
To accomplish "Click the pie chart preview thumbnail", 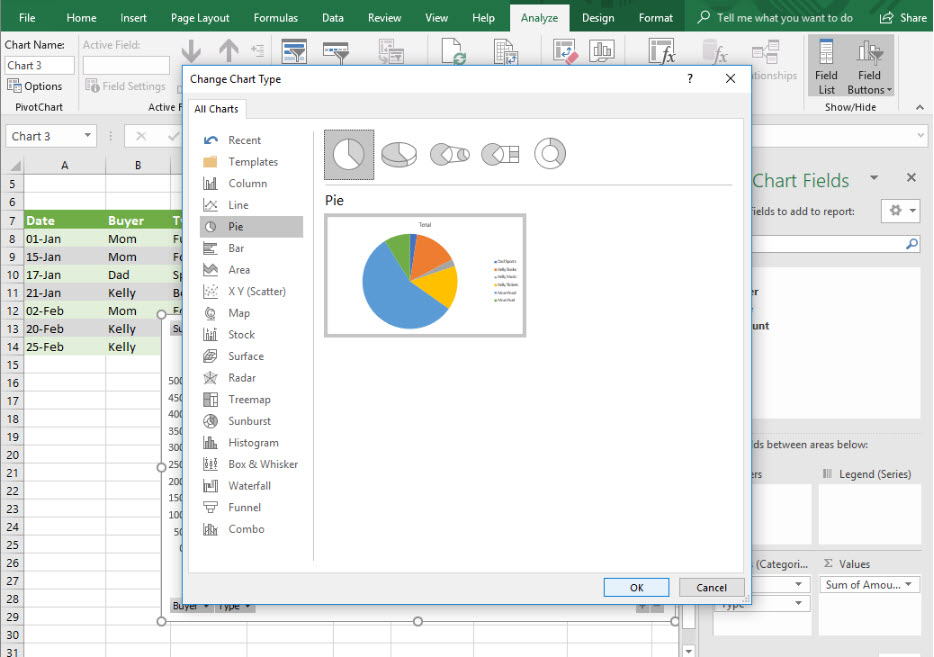I will (425, 275).
